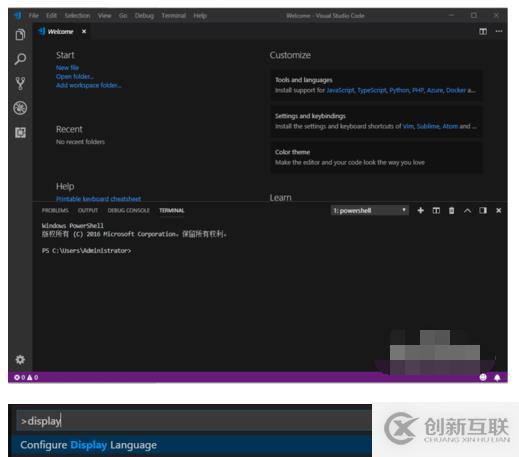Click the Sublime keybindings link

pyautogui.click(x=428, y=126)
